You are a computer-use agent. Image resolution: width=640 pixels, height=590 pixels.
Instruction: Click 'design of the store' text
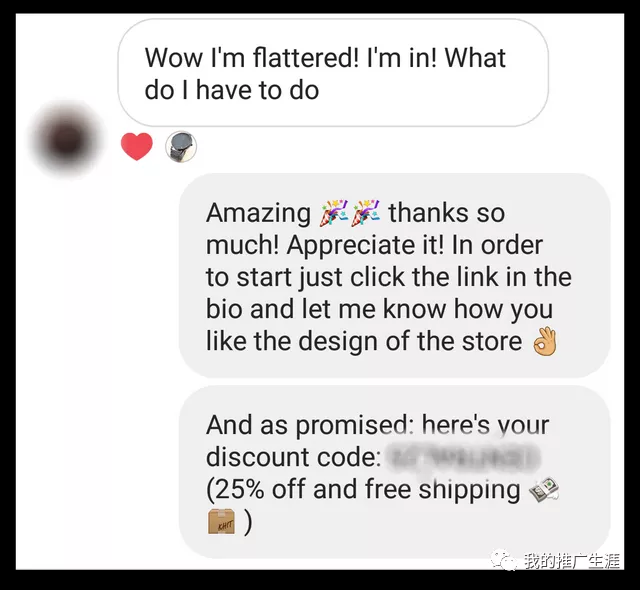coord(410,341)
